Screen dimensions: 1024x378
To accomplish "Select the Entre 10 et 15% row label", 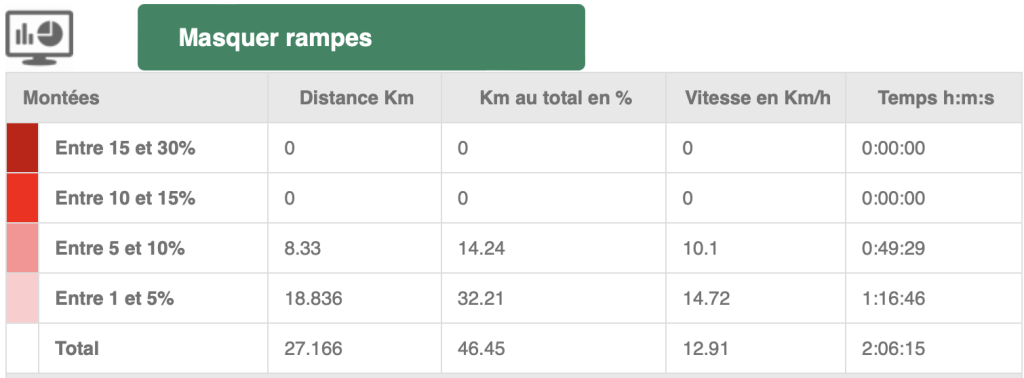I will 125,198.
